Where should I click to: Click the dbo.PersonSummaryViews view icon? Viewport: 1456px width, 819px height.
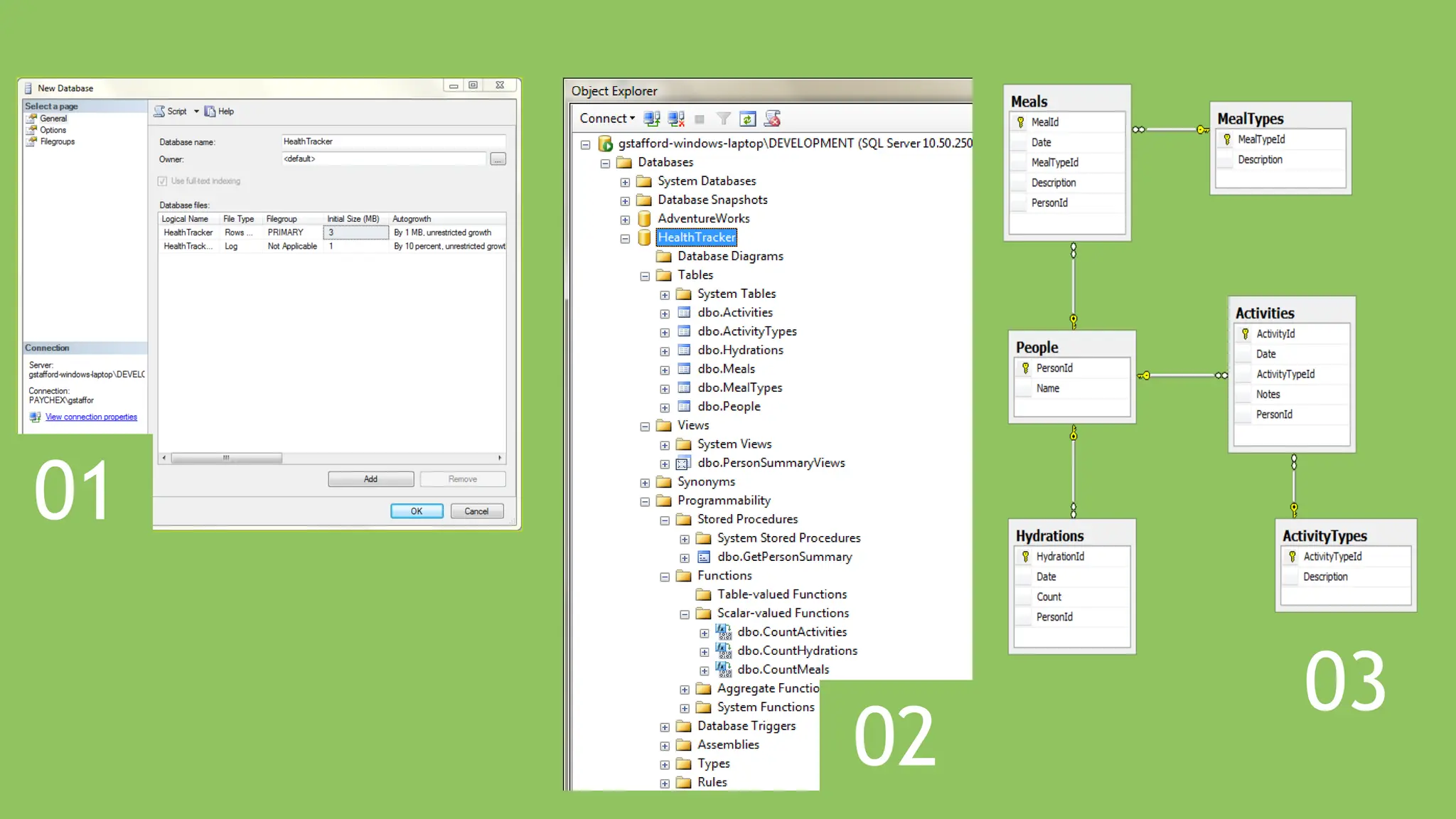pos(683,464)
